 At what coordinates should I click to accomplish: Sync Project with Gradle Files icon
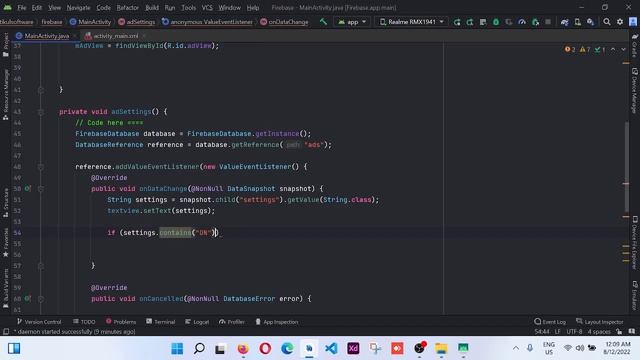[564, 22]
